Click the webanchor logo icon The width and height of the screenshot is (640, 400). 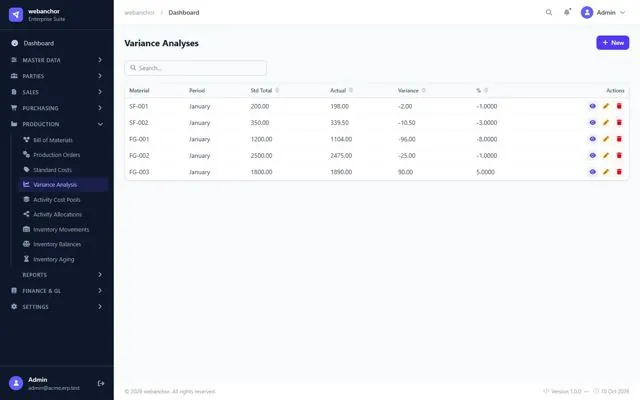click(x=16, y=15)
